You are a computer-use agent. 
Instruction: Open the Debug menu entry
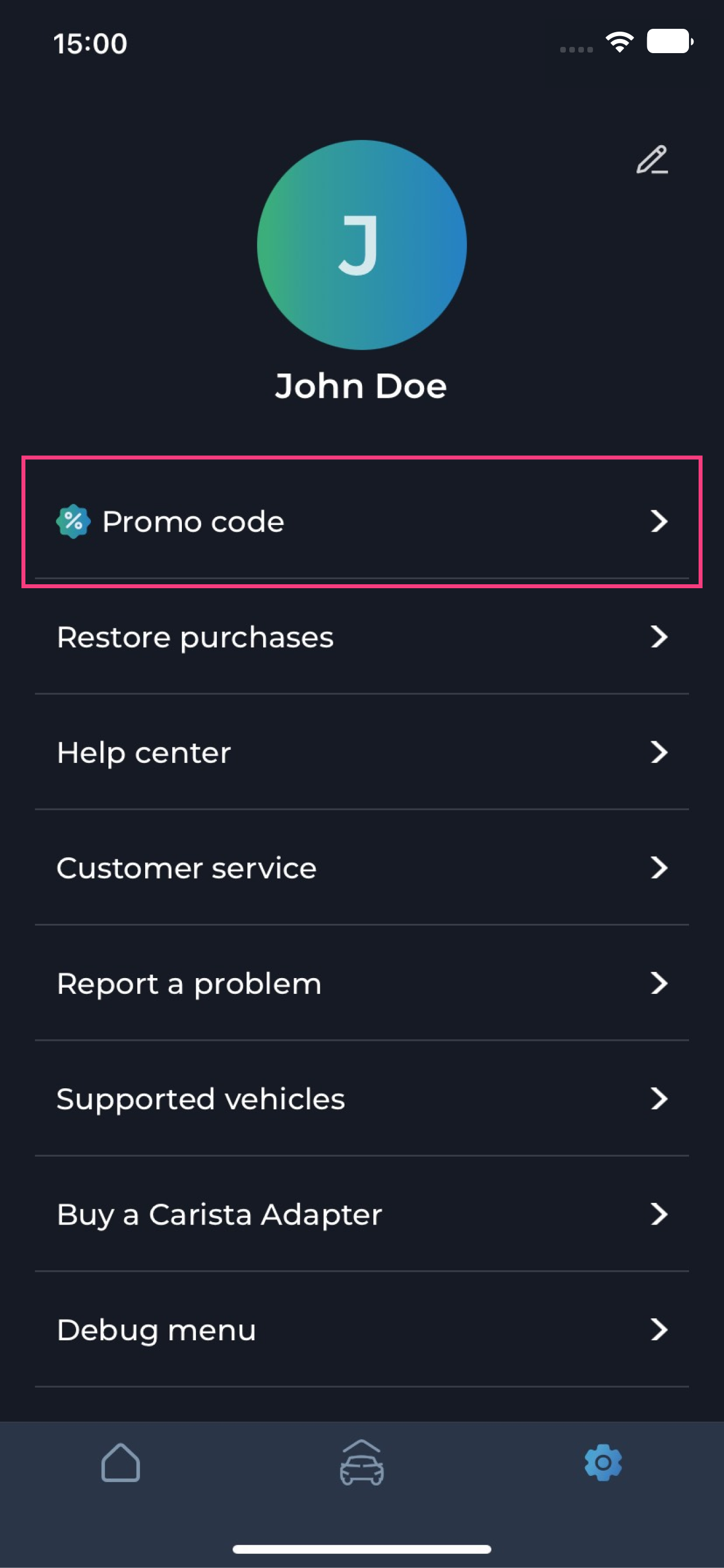362,1330
